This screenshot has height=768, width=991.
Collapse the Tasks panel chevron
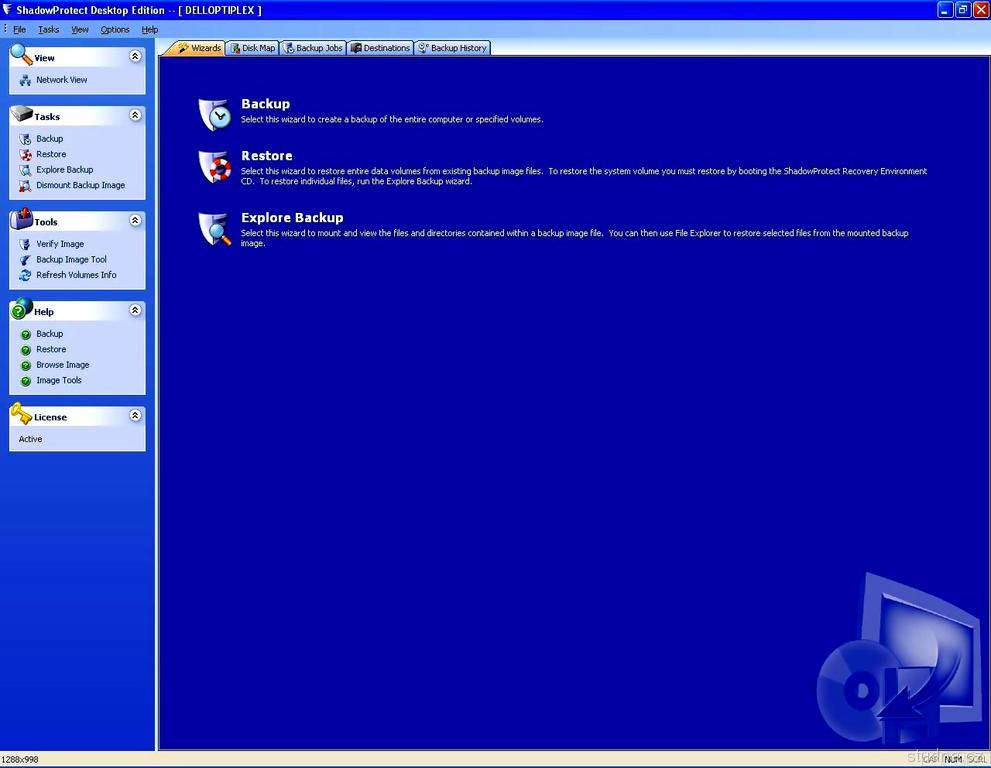click(x=135, y=115)
